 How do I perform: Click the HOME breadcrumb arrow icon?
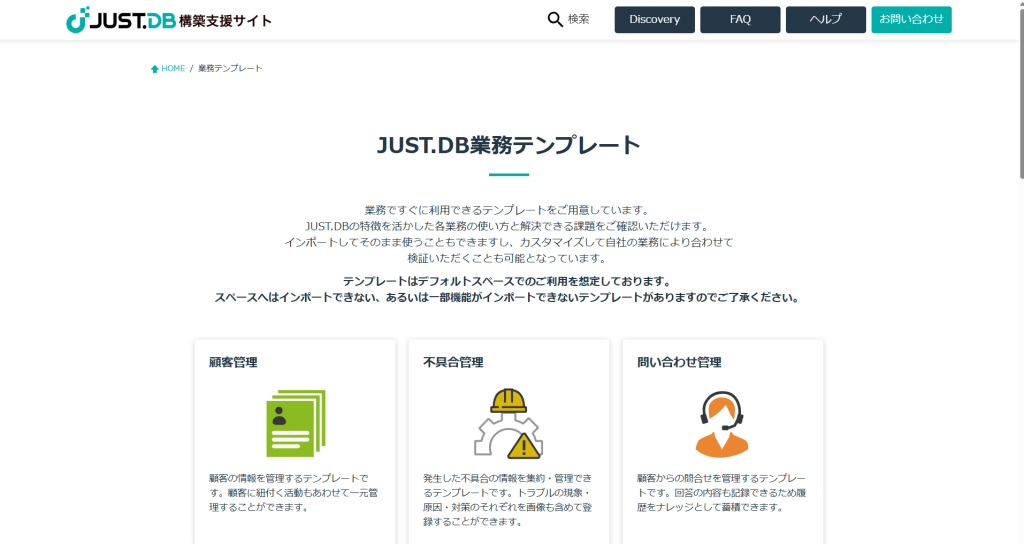[155, 69]
